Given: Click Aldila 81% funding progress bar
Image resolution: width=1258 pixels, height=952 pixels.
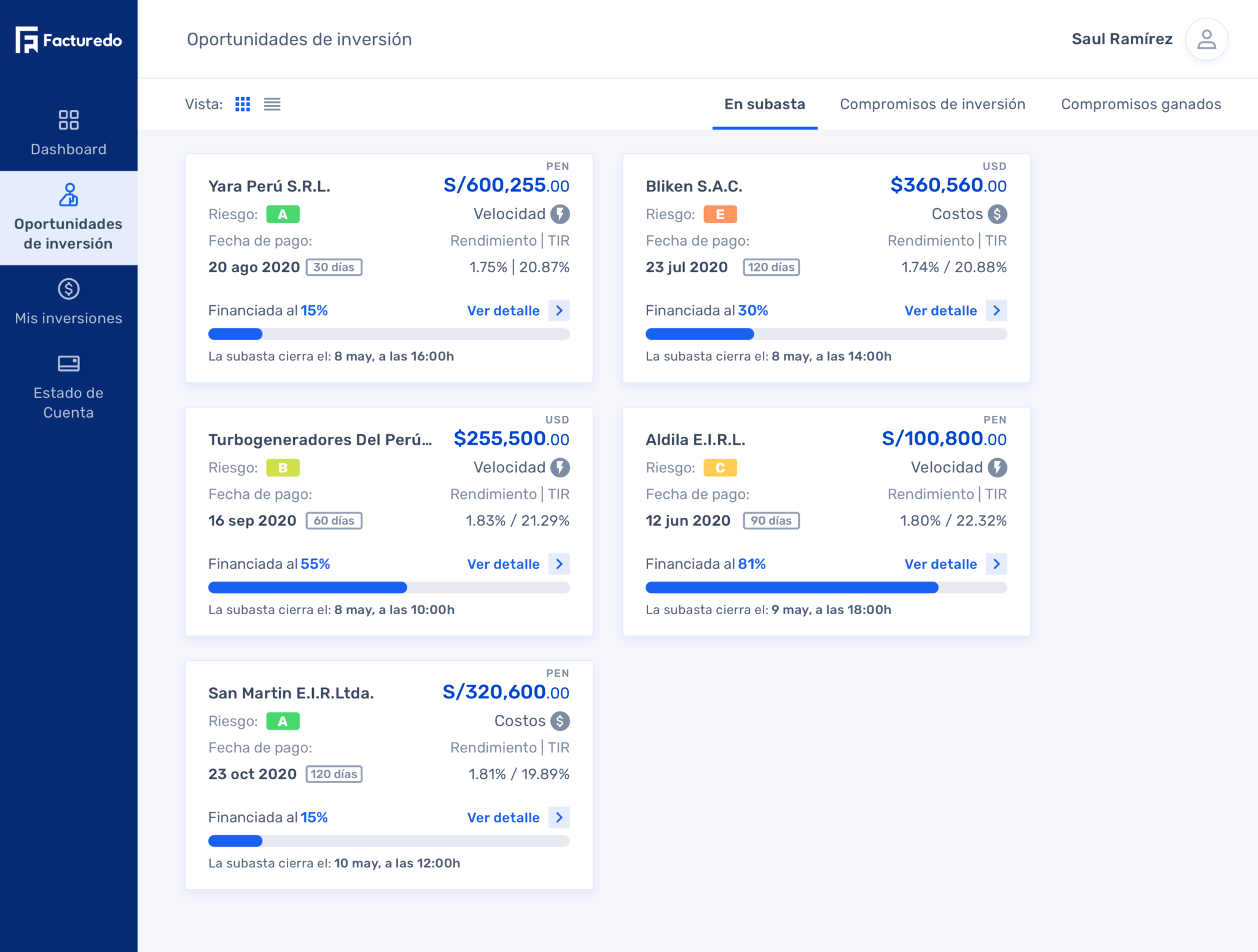Looking at the screenshot, I should tap(826, 588).
